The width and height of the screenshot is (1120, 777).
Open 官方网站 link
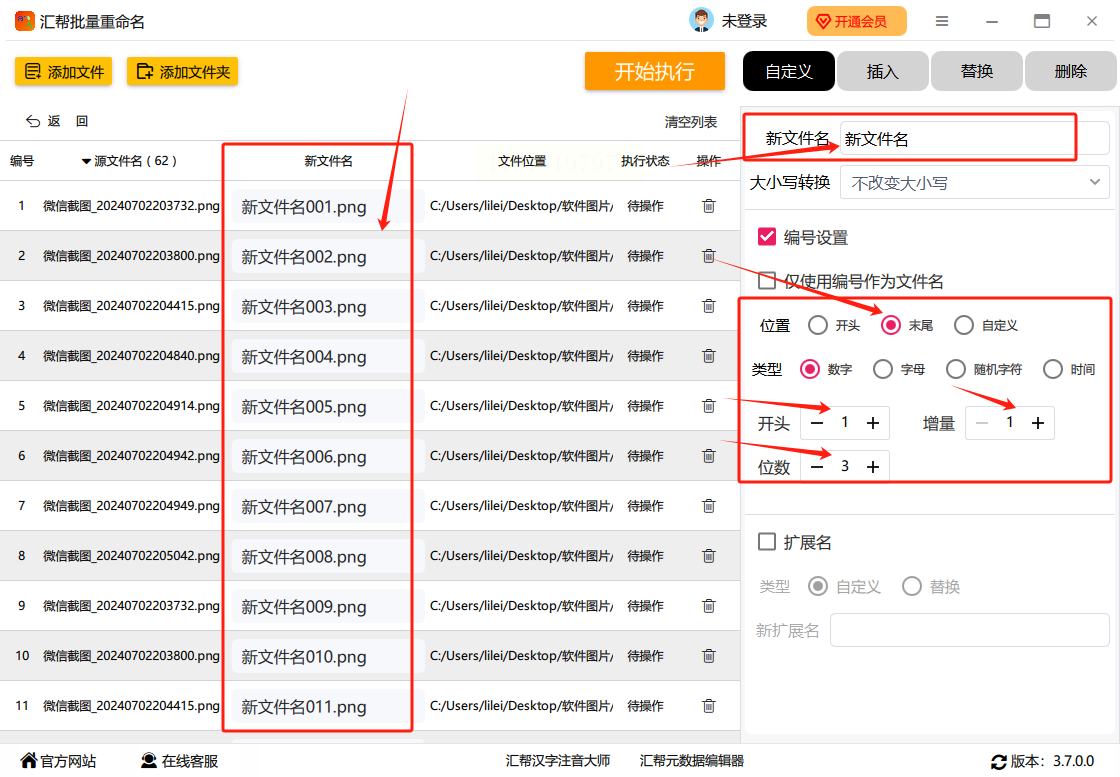[59, 761]
